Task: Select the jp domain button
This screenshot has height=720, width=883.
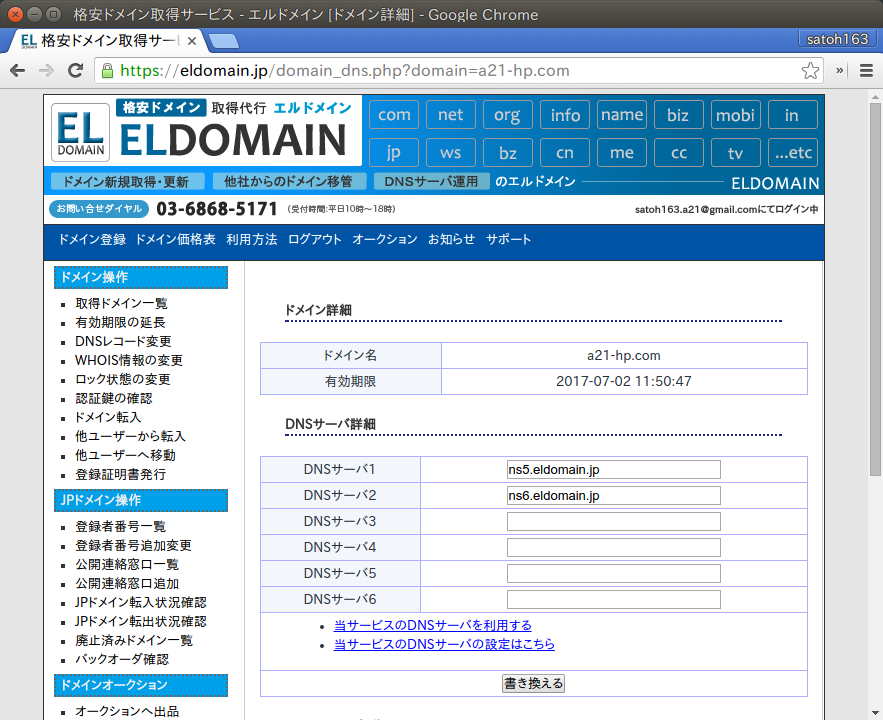Action: (394, 153)
